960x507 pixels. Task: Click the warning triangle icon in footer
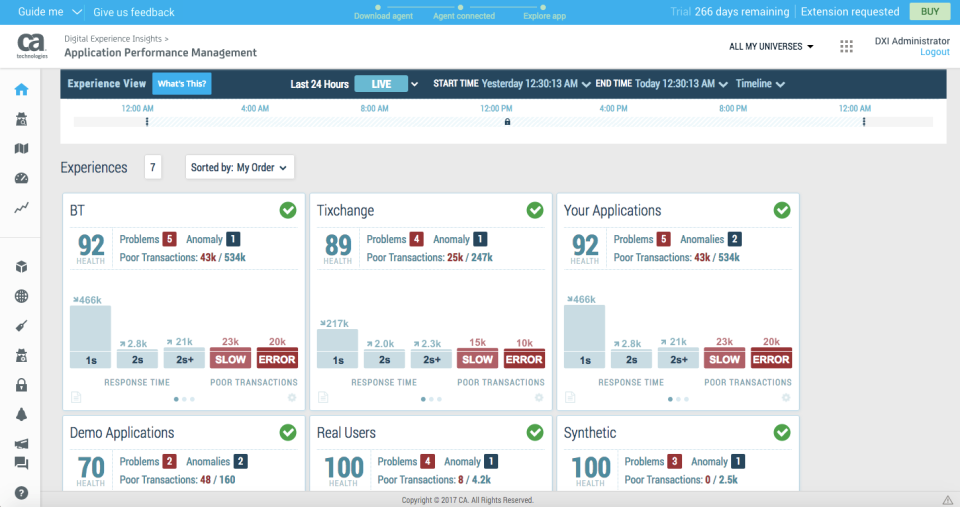[947, 500]
